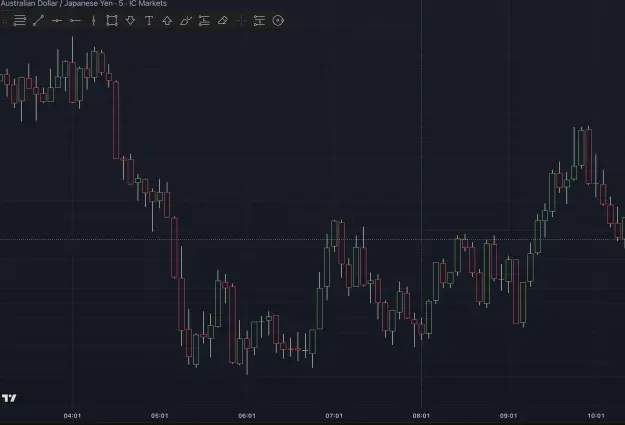This screenshot has width=625, height=425.
Task: Click the circular target icon in toolbar
Action: (278, 21)
